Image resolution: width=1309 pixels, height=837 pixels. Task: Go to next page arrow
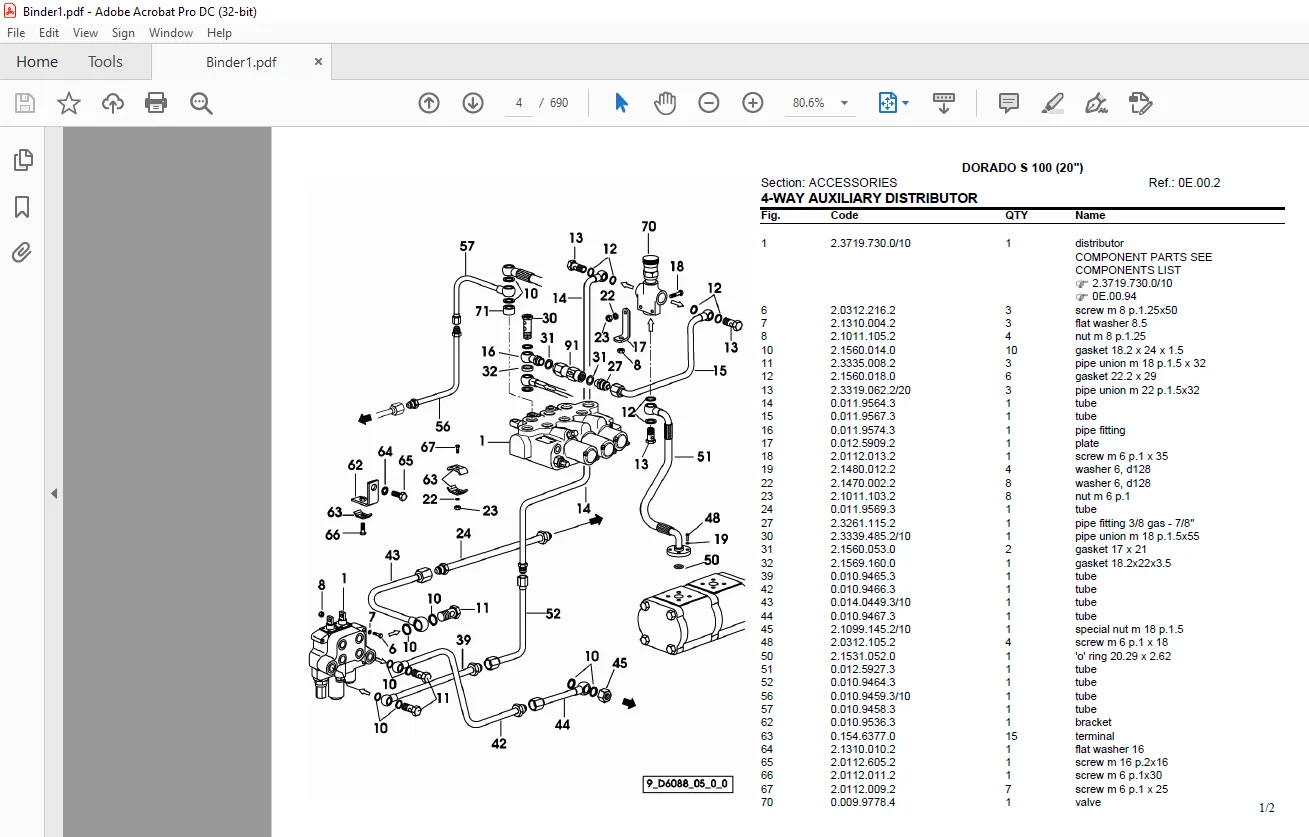pos(473,103)
